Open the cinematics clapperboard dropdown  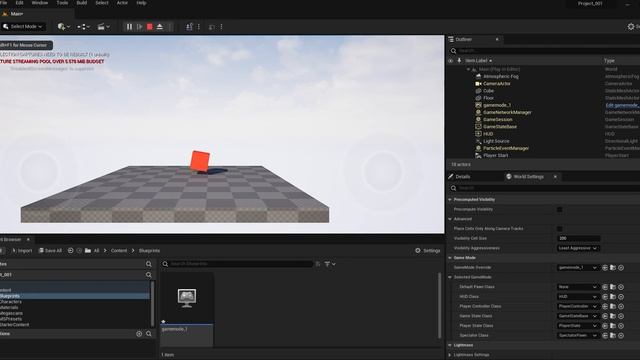(x=104, y=27)
